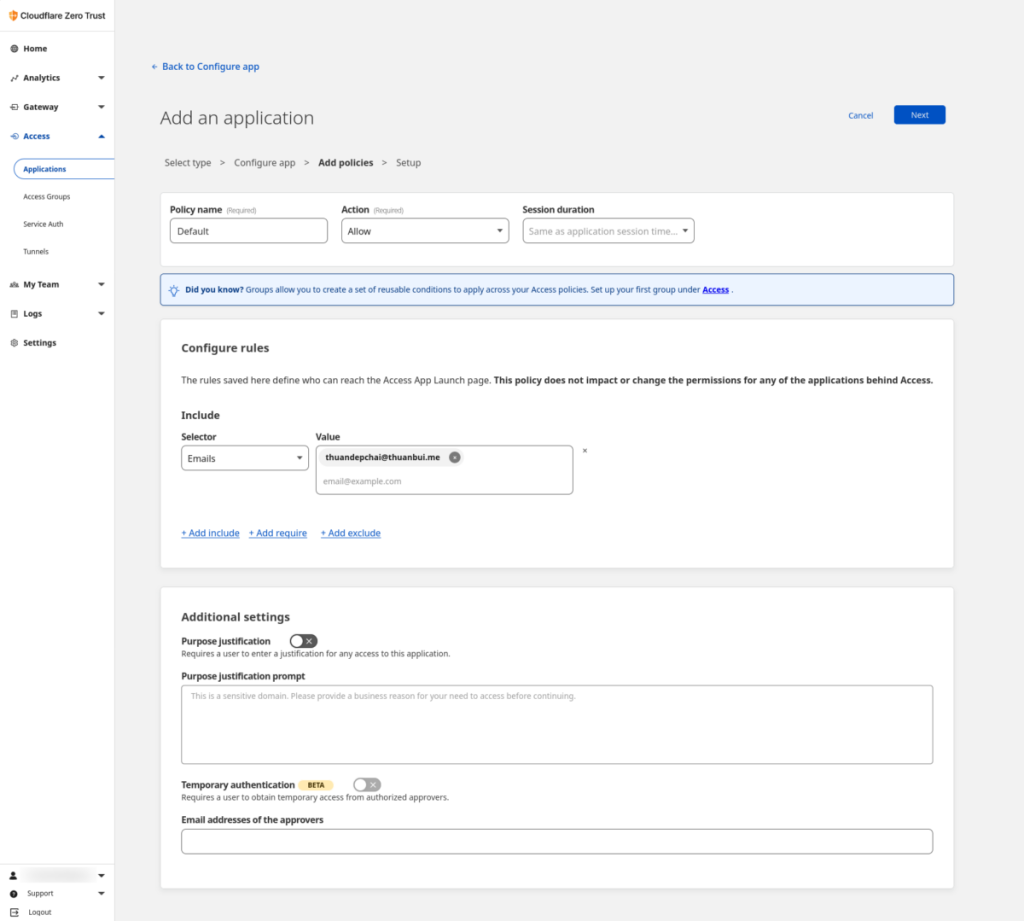The width and height of the screenshot is (1024, 921).
Task: Click the Cancel link
Action: point(860,116)
